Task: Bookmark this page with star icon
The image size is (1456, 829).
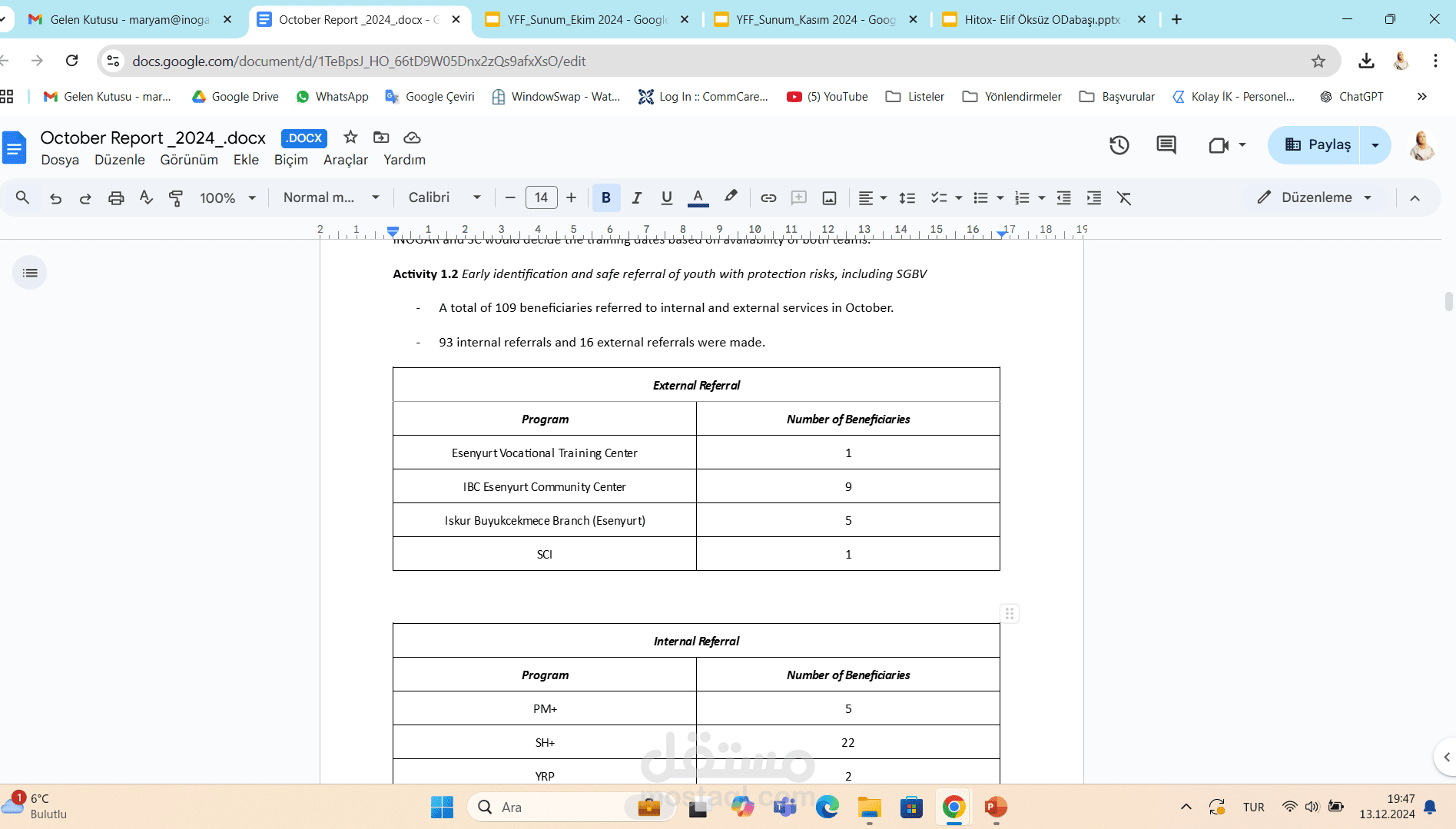Action: pos(1318,61)
